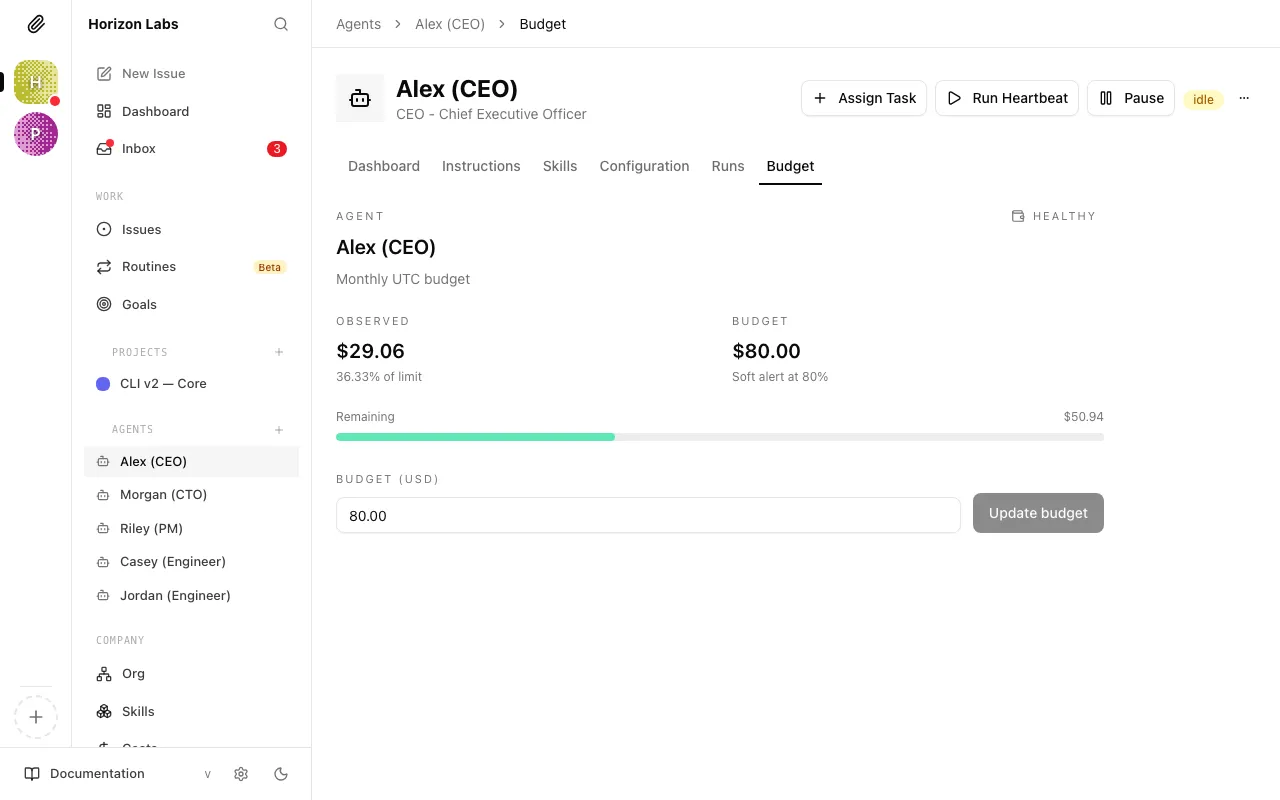Viewport: 1280px width, 800px height.
Task: Click the observed amount $29.06
Action: (370, 351)
